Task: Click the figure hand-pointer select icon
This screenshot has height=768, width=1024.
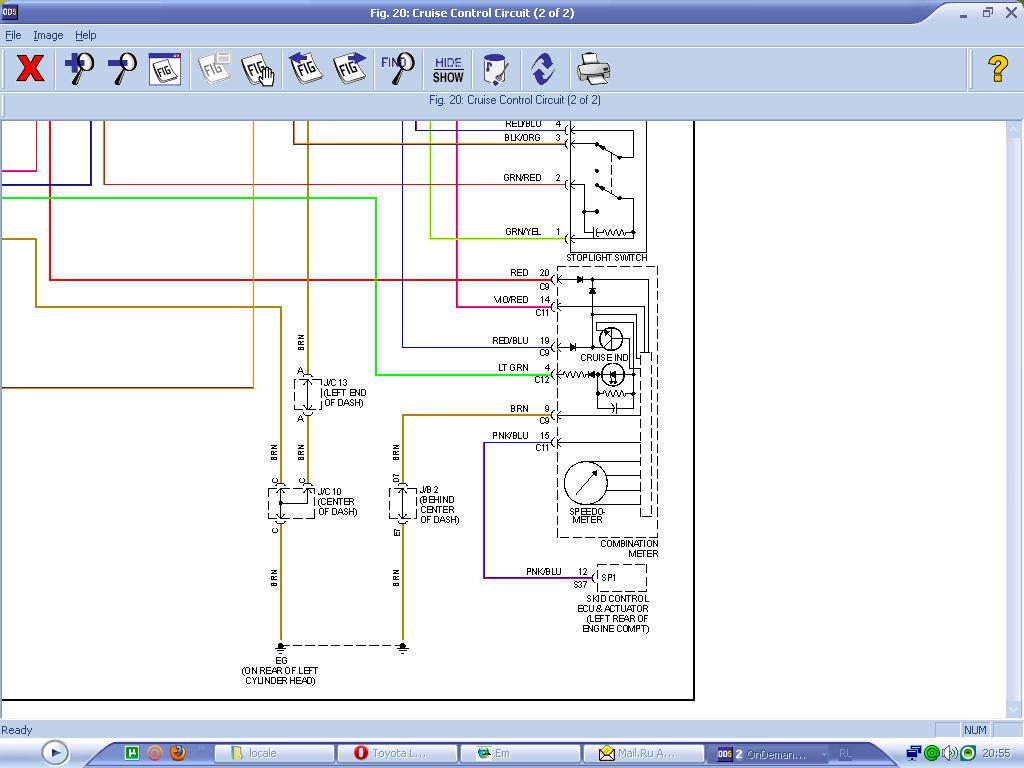Action: pyautogui.click(x=257, y=69)
